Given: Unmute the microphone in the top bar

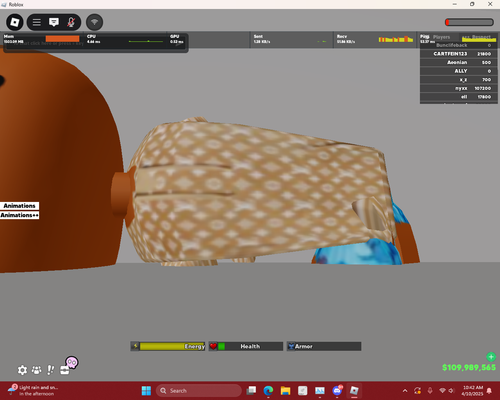Looking at the screenshot, I should coord(71,22).
